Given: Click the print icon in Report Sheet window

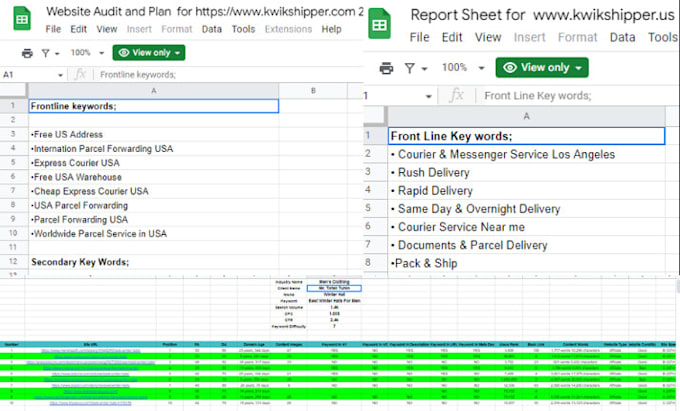Looking at the screenshot, I should click(386, 68).
